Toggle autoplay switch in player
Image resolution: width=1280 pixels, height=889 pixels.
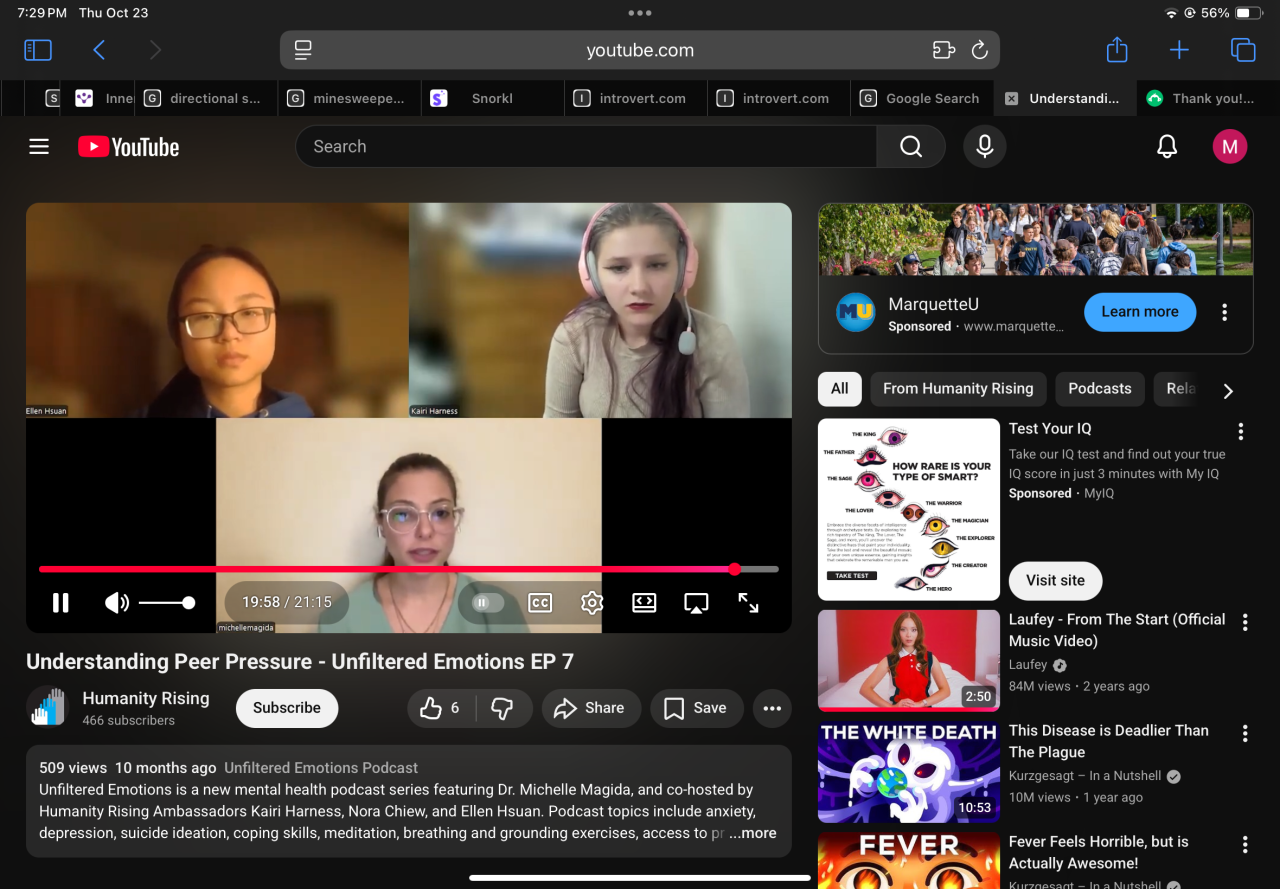pyautogui.click(x=487, y=602)
